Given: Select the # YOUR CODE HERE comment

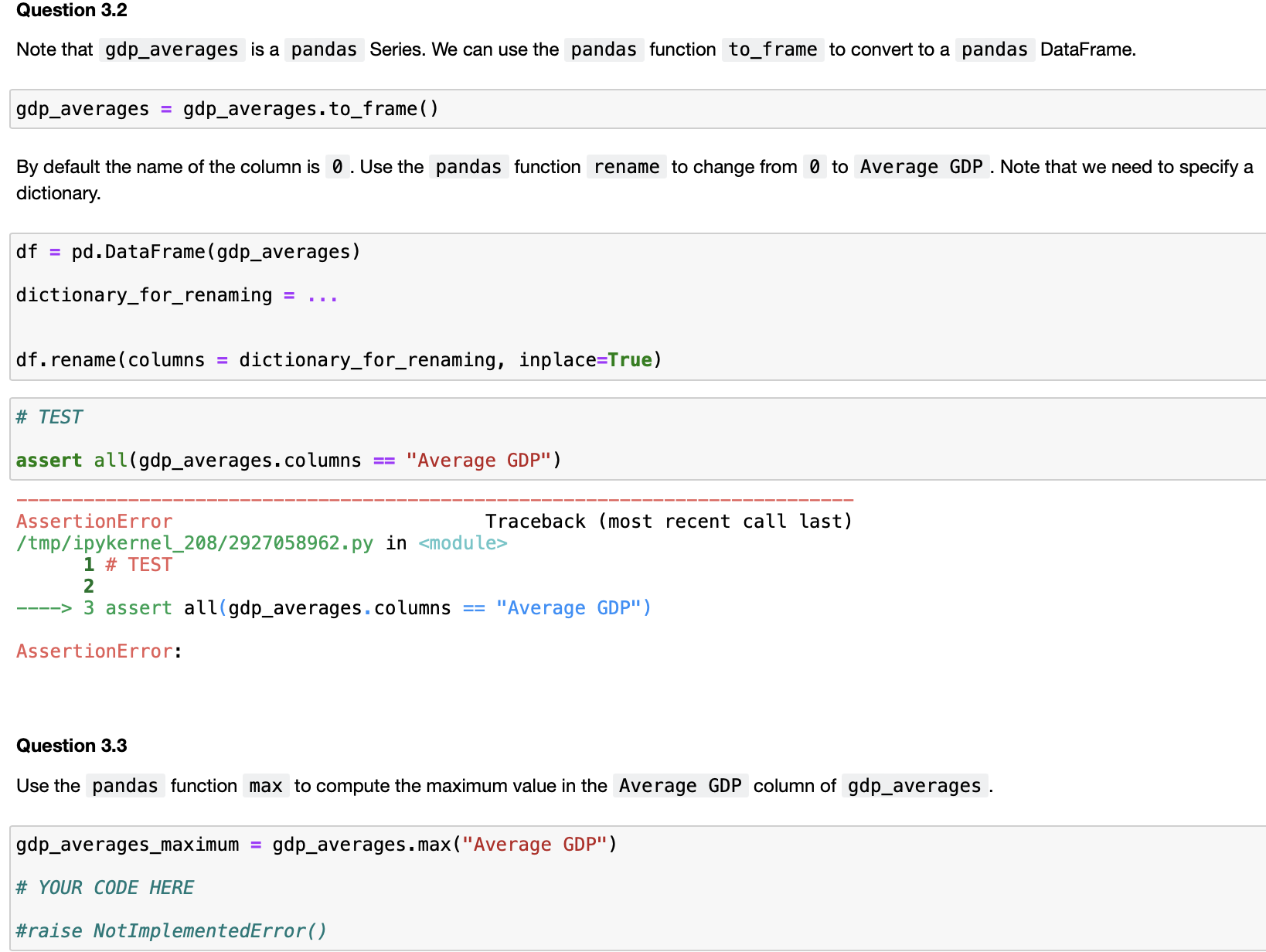Looking at the screenshot, I should 105,887.
